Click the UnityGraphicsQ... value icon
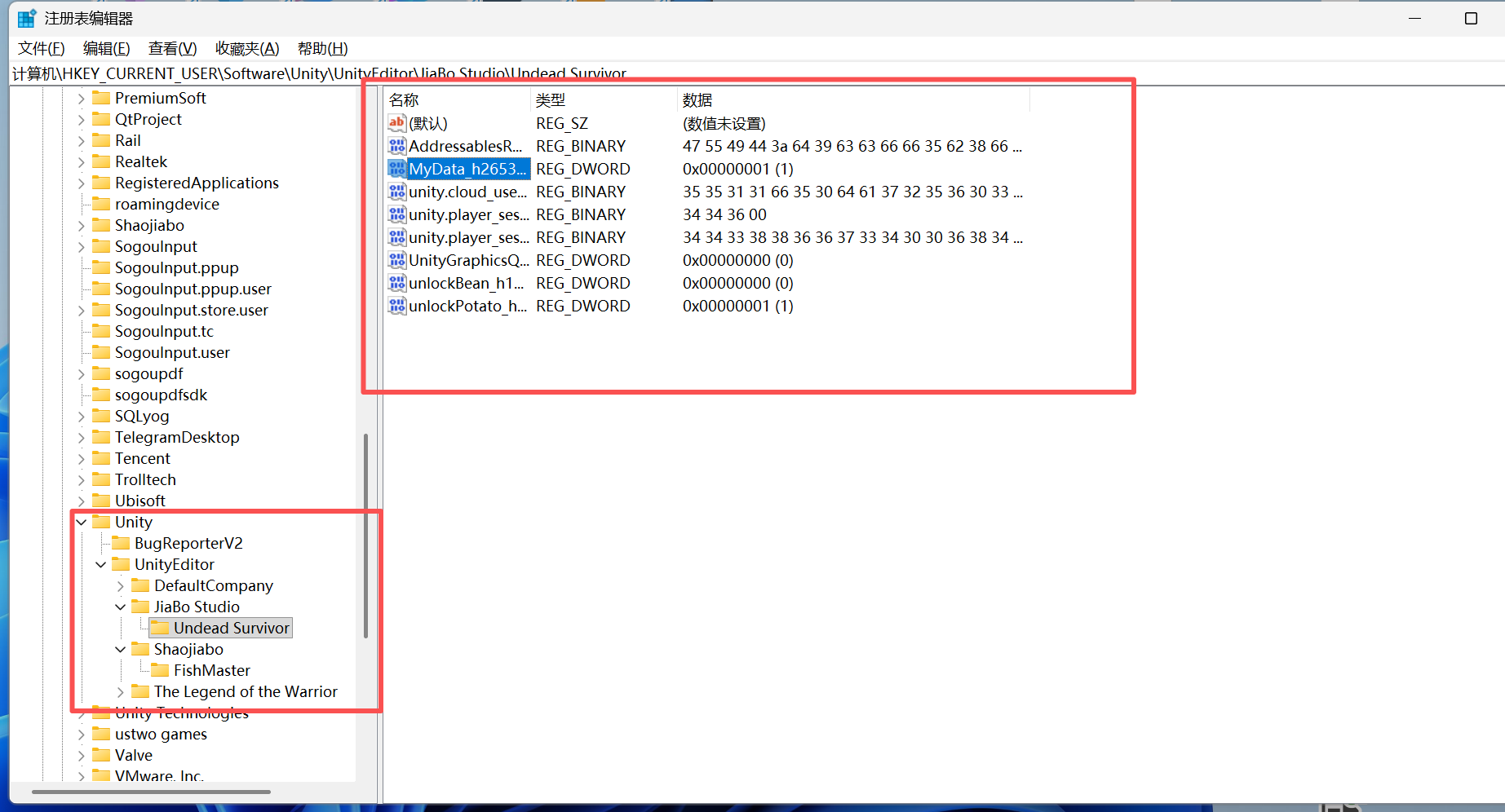 (397, 260)
